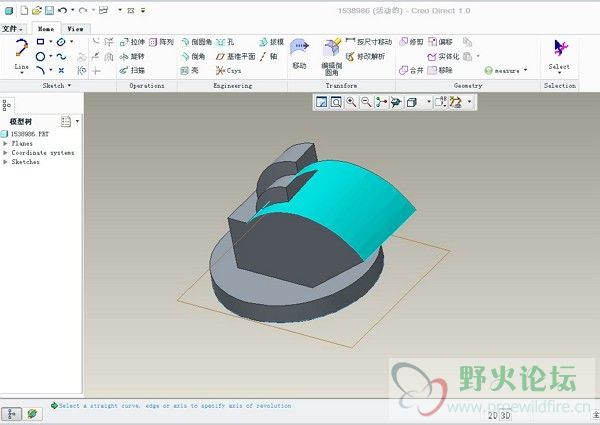The image size is (600, 425).
Task: Click the zoom window icon
Action: point(336,102)
